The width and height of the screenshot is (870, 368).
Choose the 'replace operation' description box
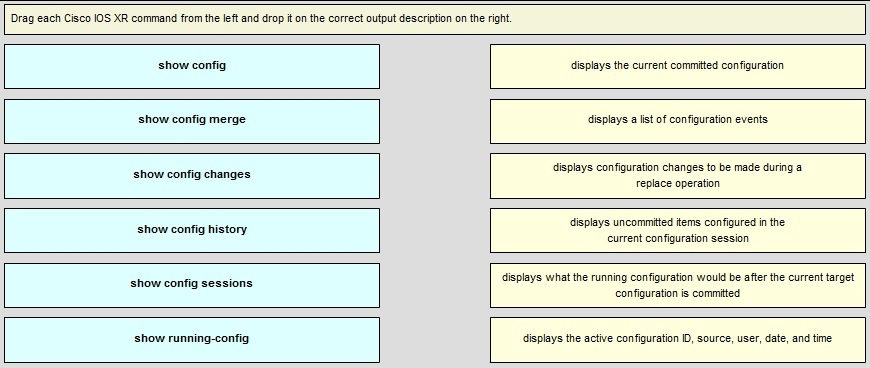(x=677, y=175)
